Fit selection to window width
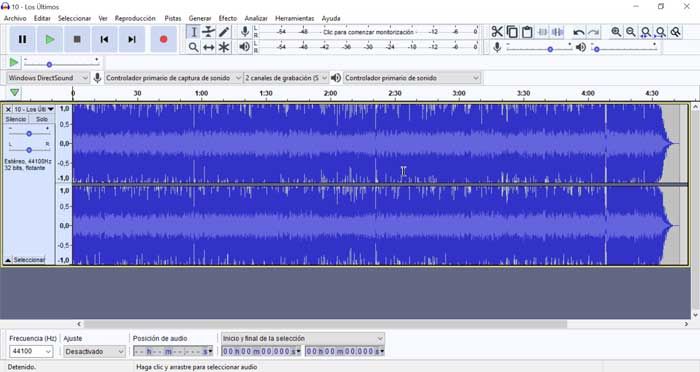Viewport: 700px width, 372px height. [x=646, y=32]
